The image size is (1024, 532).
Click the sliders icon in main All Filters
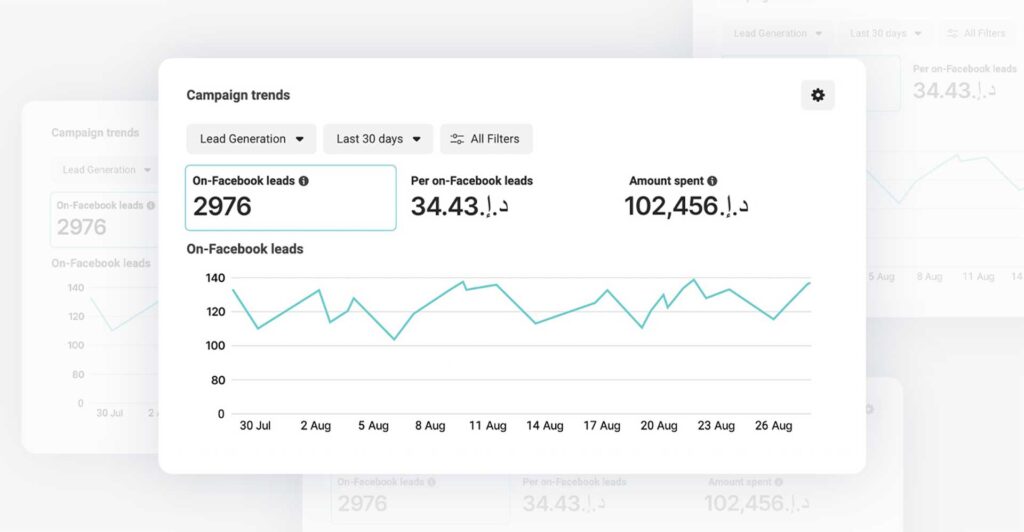click(457, 139)
